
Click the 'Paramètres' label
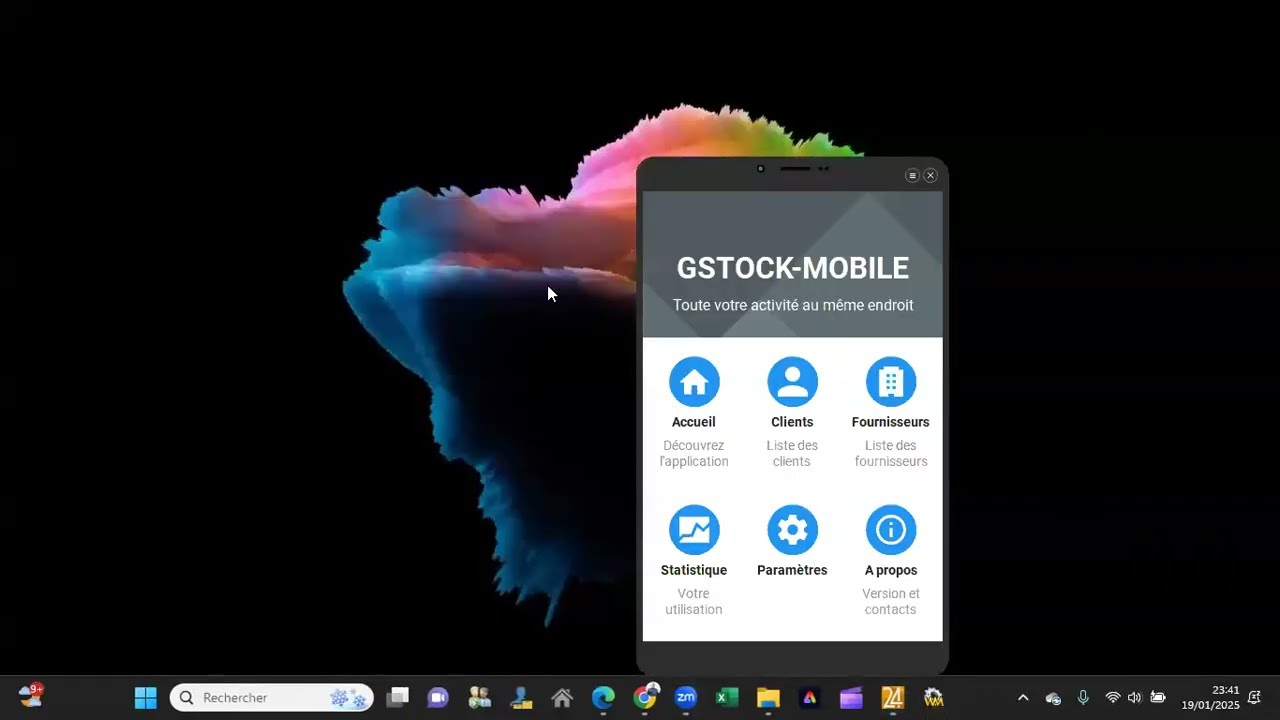tap(792, 570)
